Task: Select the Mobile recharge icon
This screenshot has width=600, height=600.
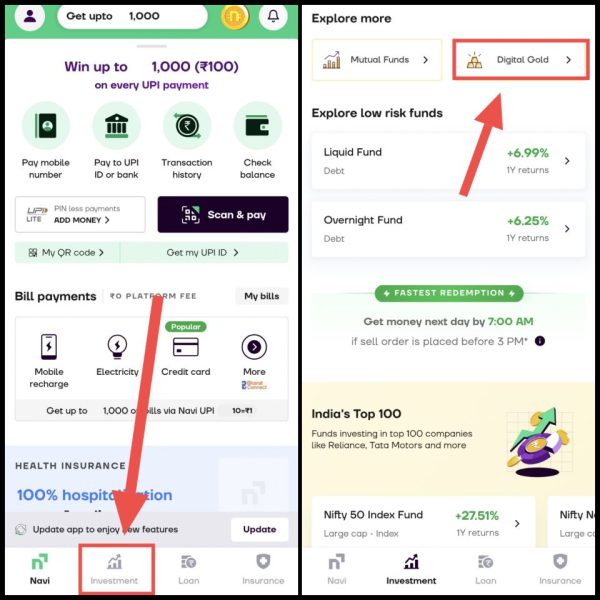Action: pyautogui.click(x=49, y=347)
